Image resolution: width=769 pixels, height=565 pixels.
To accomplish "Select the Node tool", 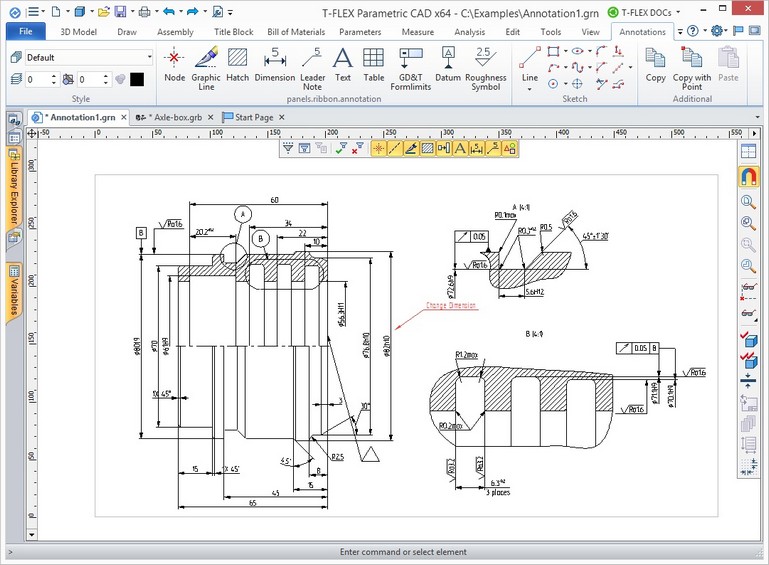I will click(x=175, y=64).
